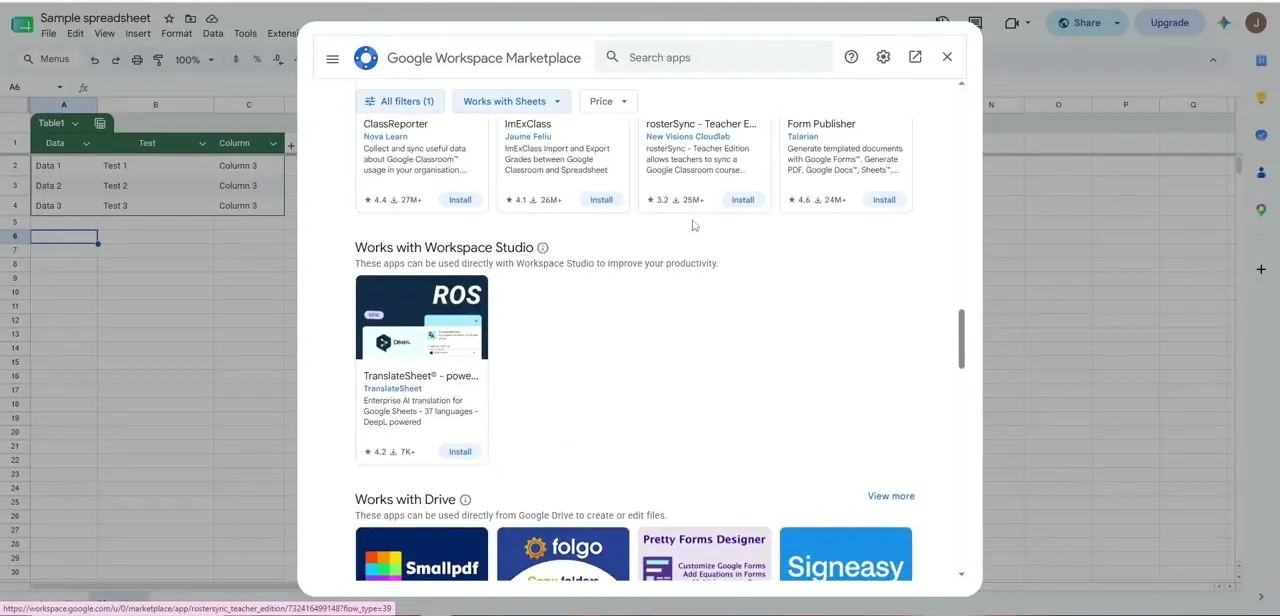Open Marketplace help icon
This screenshot has height=616, width=1280.
(851, 57)
